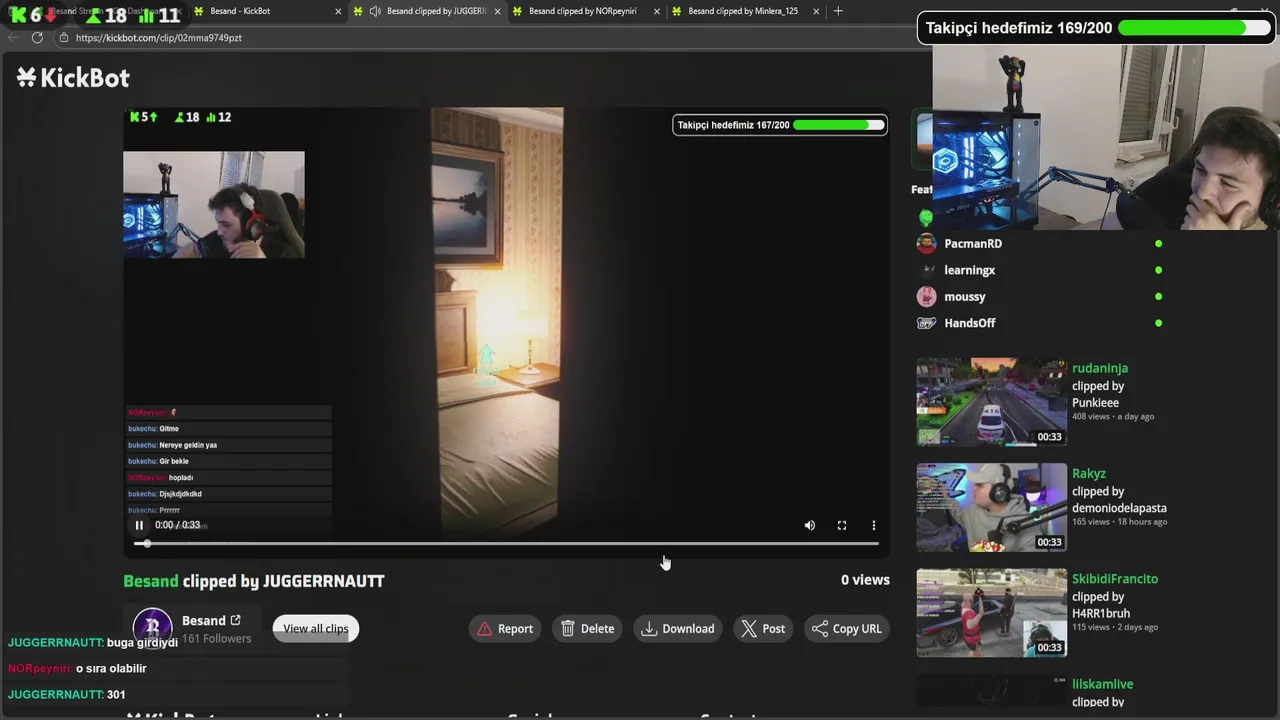Click the '161 Followers' text

[216, 639]
